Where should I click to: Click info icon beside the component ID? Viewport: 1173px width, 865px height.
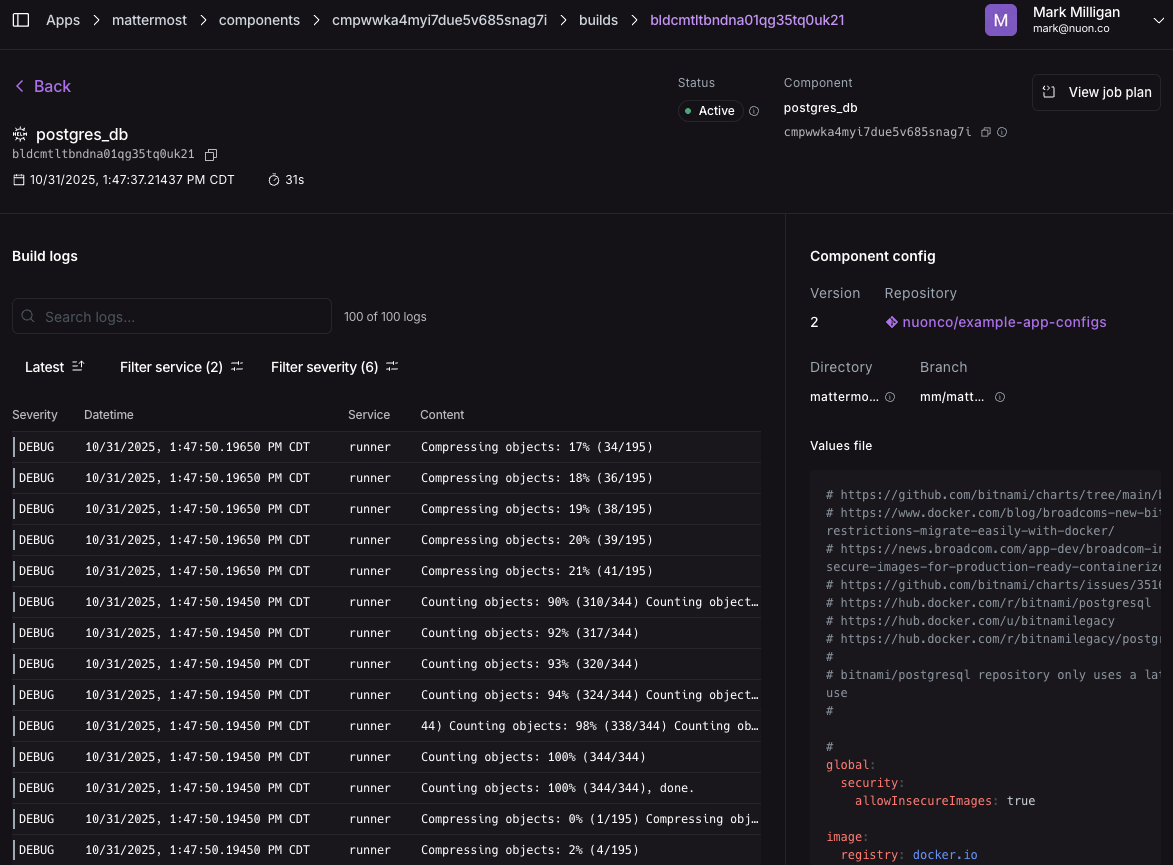[x=1002, y=132]
